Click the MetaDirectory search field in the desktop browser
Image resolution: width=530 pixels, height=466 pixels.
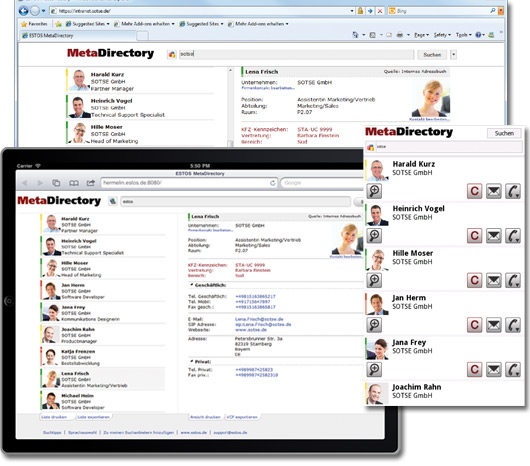coord(296,54)
